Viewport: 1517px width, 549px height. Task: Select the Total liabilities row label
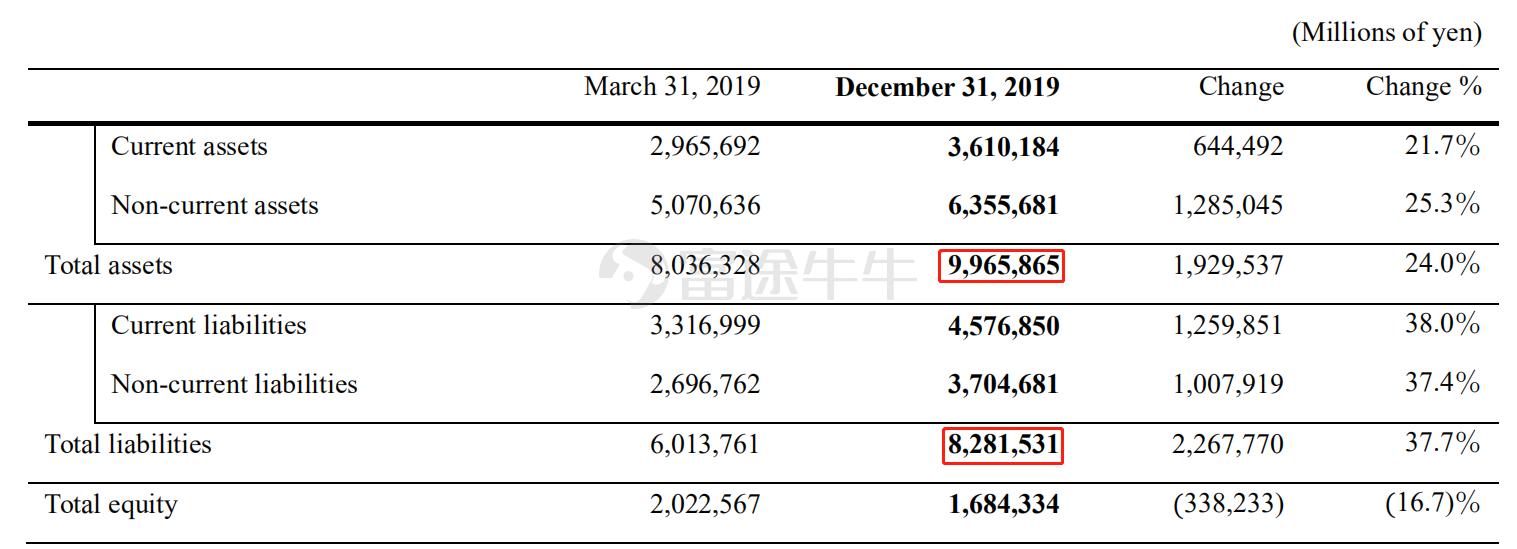[x=128, y=444]
